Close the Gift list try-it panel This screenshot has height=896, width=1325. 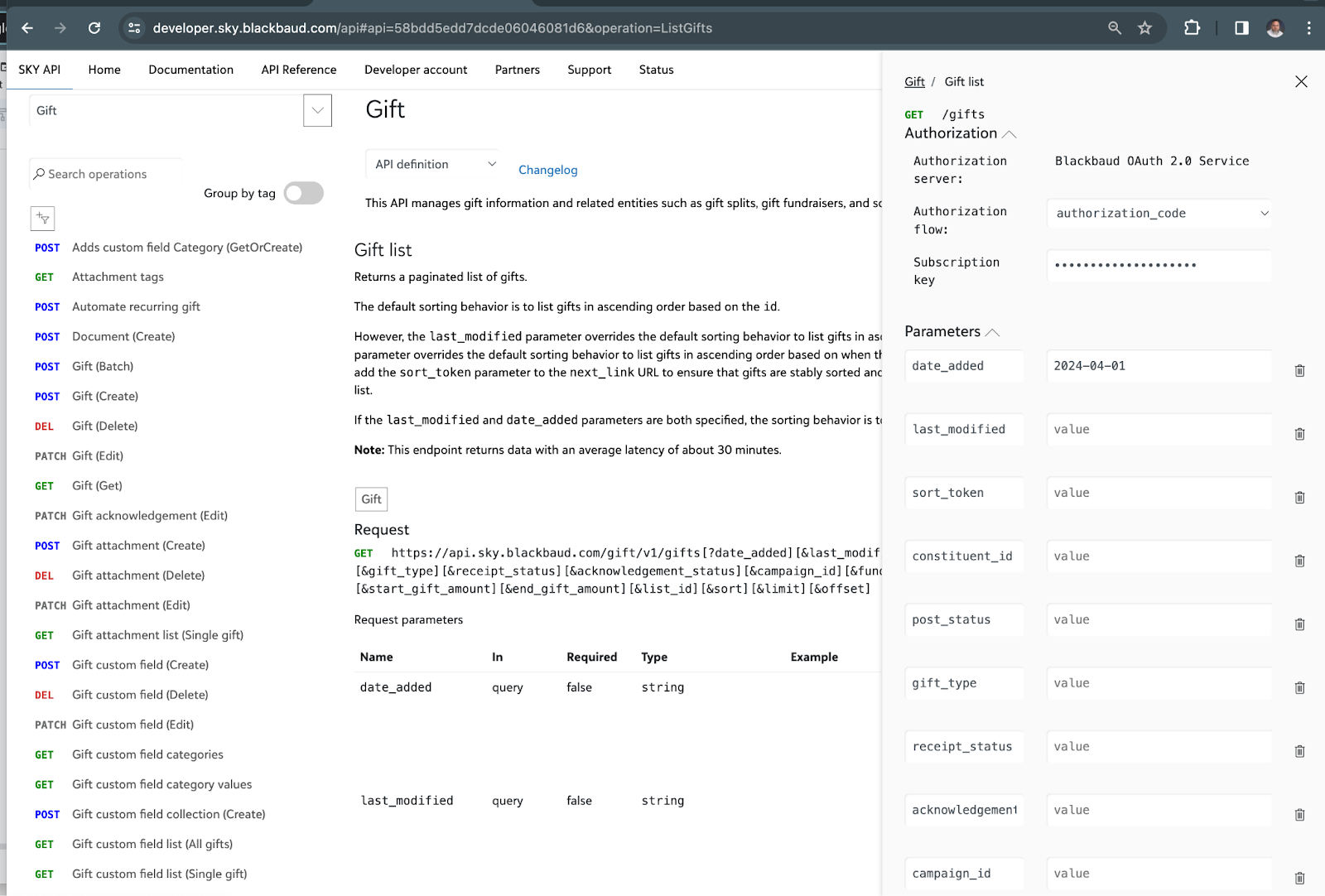pyautogui.click(x=1301, y=81)
